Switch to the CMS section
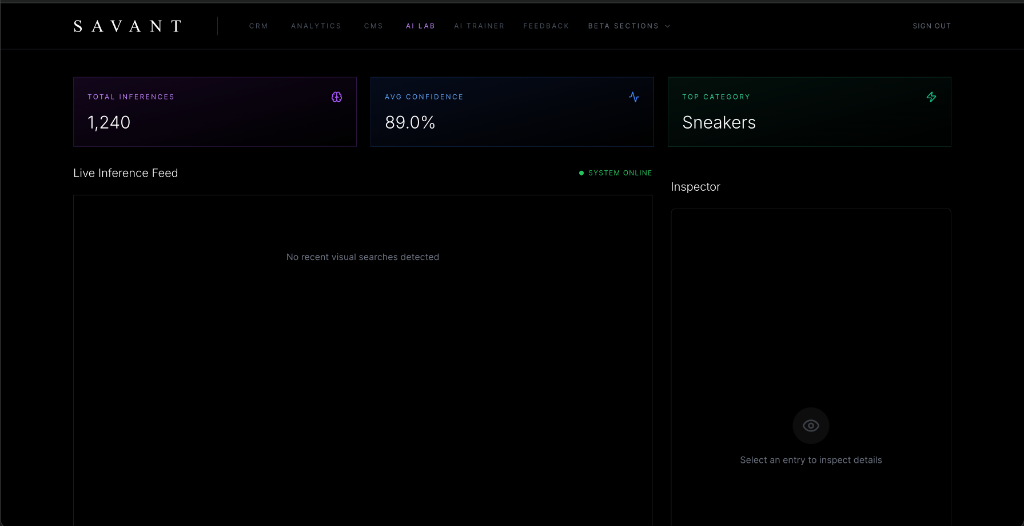Viewport: 1024px width, 526px height. pyautogui.click(x=374, y=26)
